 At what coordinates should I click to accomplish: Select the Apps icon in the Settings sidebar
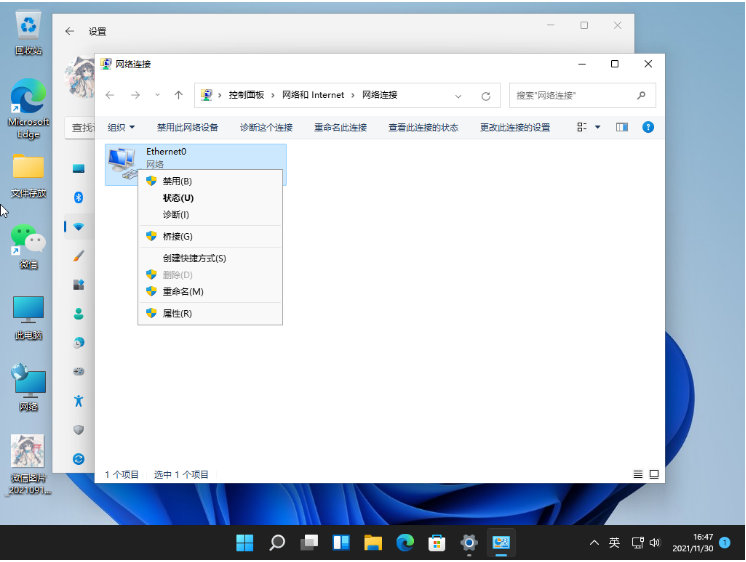click(x=79, y=285)
